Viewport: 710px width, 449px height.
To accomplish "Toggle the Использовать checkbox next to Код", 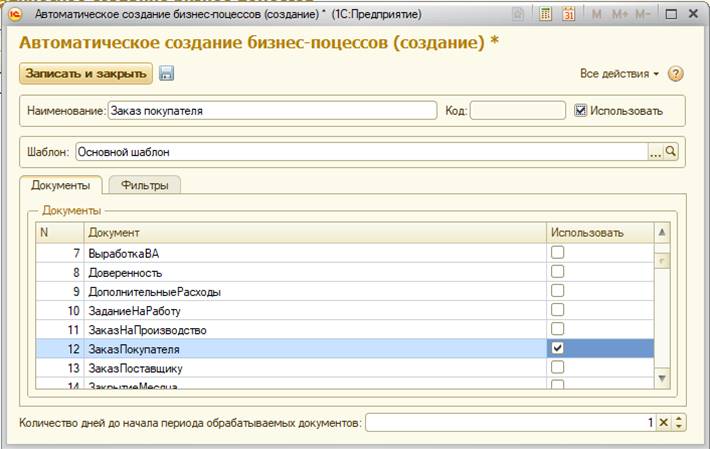I will click(x=580, y=110).
